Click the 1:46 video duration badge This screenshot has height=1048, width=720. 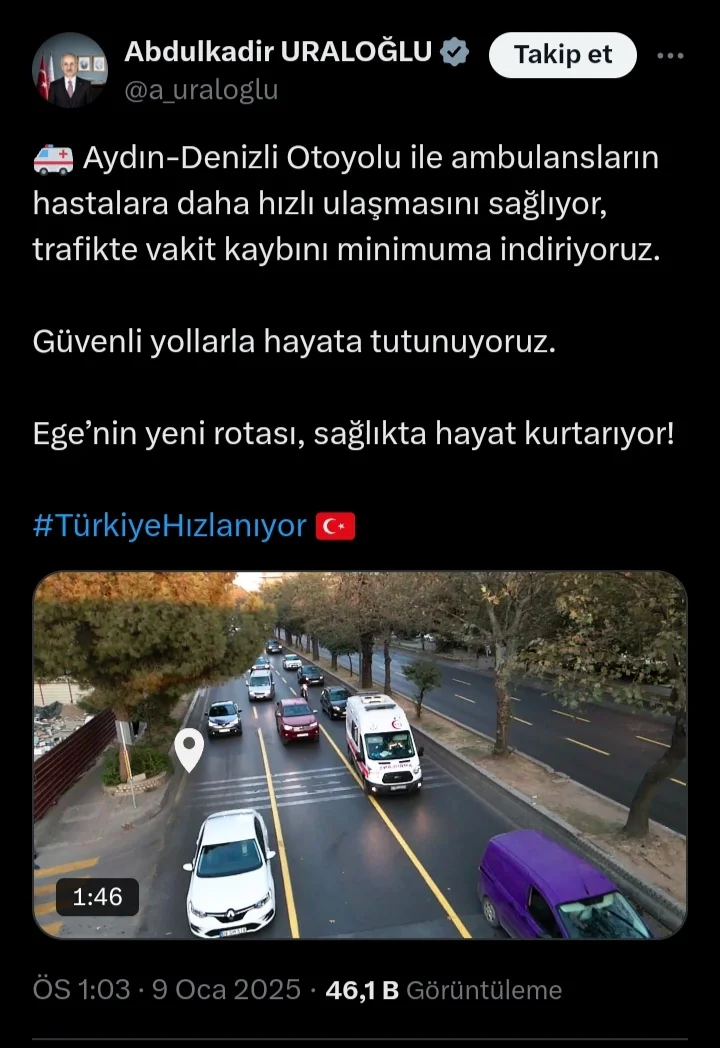point(98,896)
